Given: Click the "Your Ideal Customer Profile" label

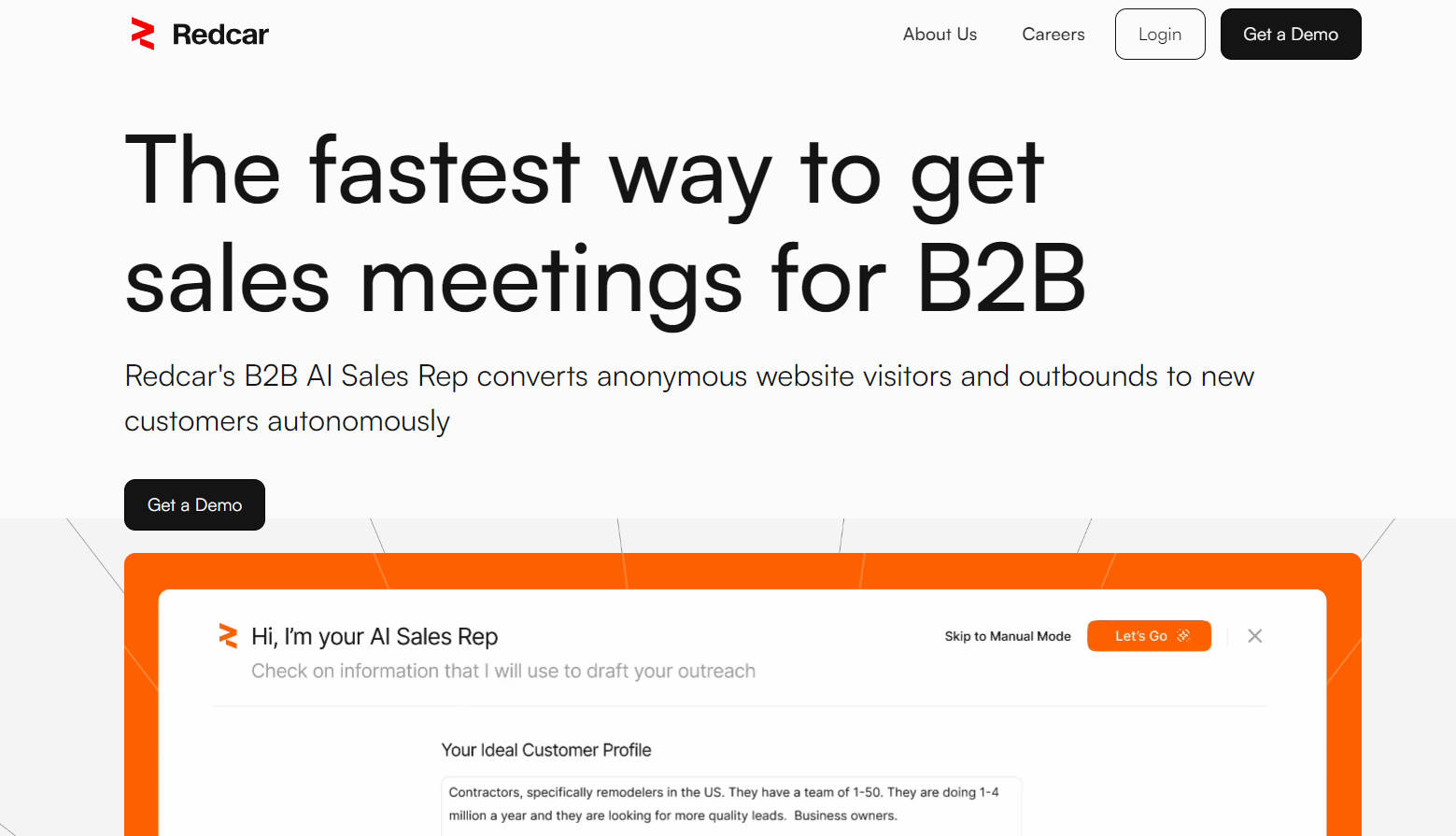Looking at the screenshot, I should coord(545,750).
